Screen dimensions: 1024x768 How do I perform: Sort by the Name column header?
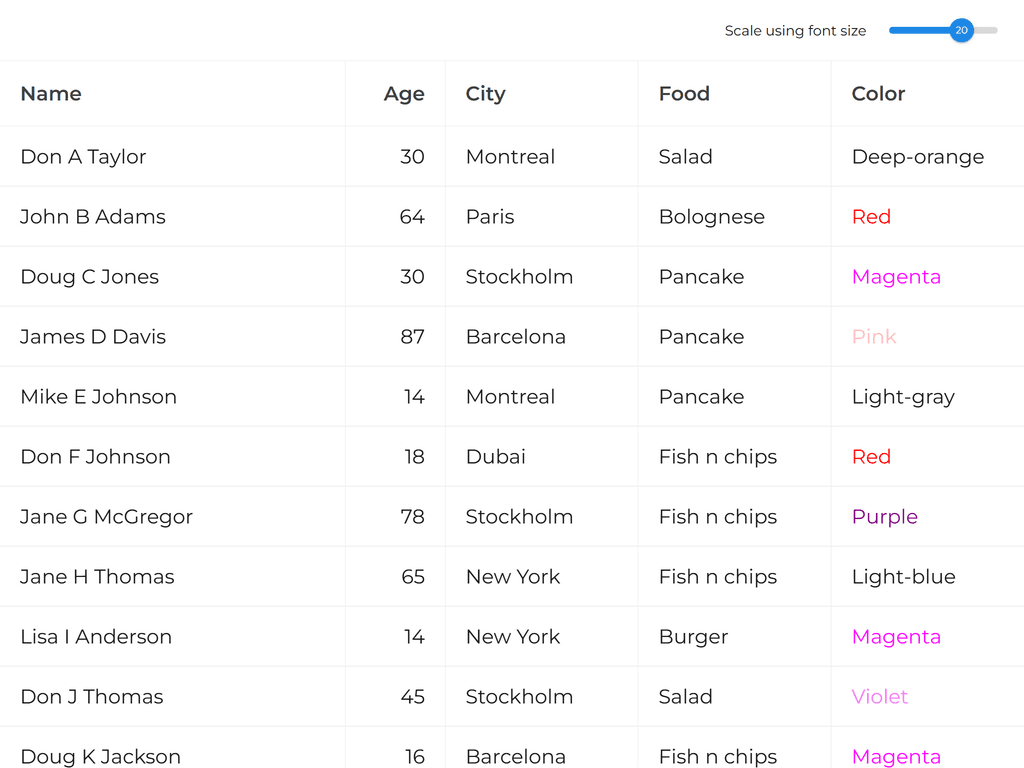click(x=51, y=94)
